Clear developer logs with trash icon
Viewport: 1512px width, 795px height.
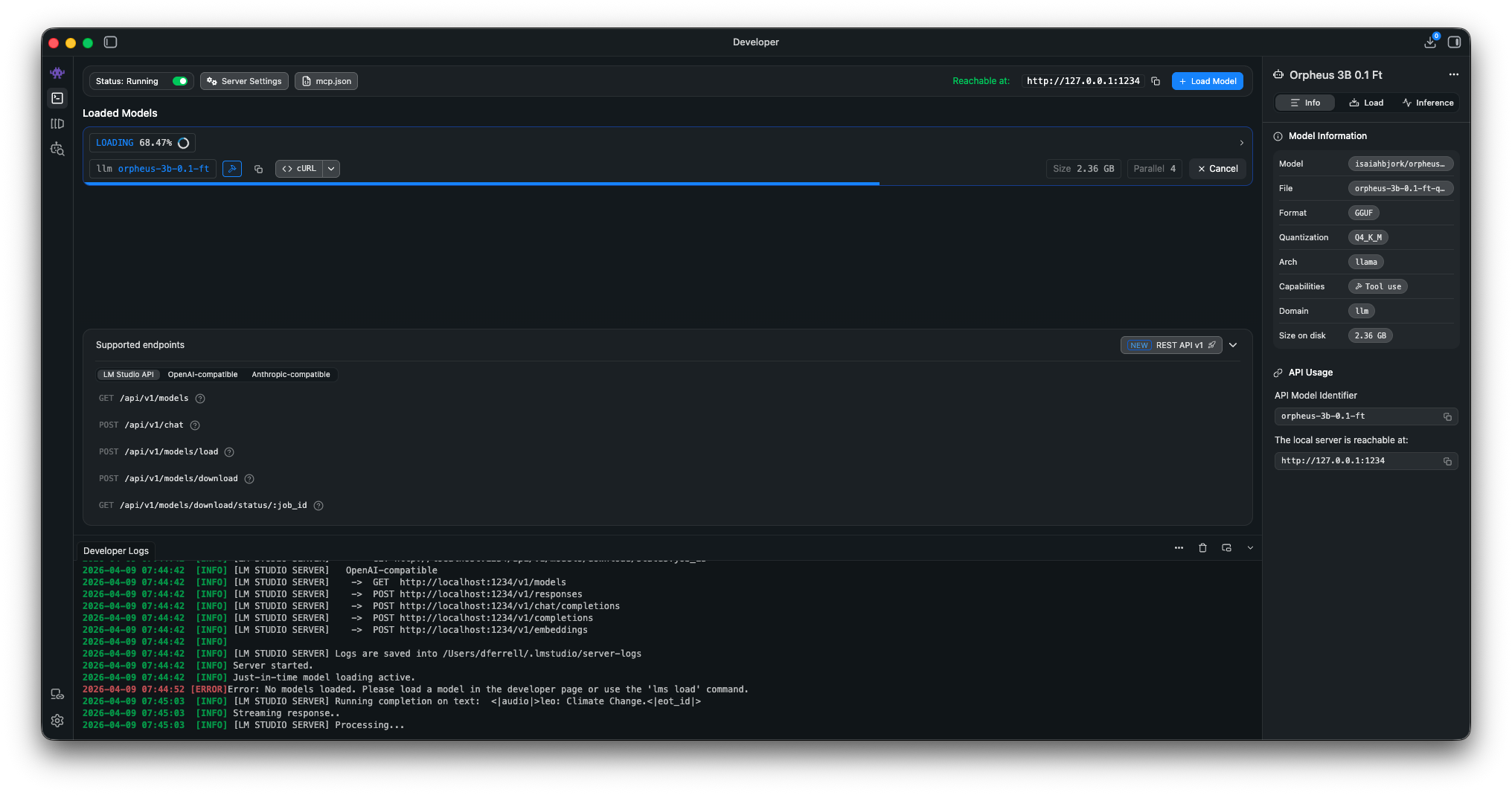(1202, 548)
